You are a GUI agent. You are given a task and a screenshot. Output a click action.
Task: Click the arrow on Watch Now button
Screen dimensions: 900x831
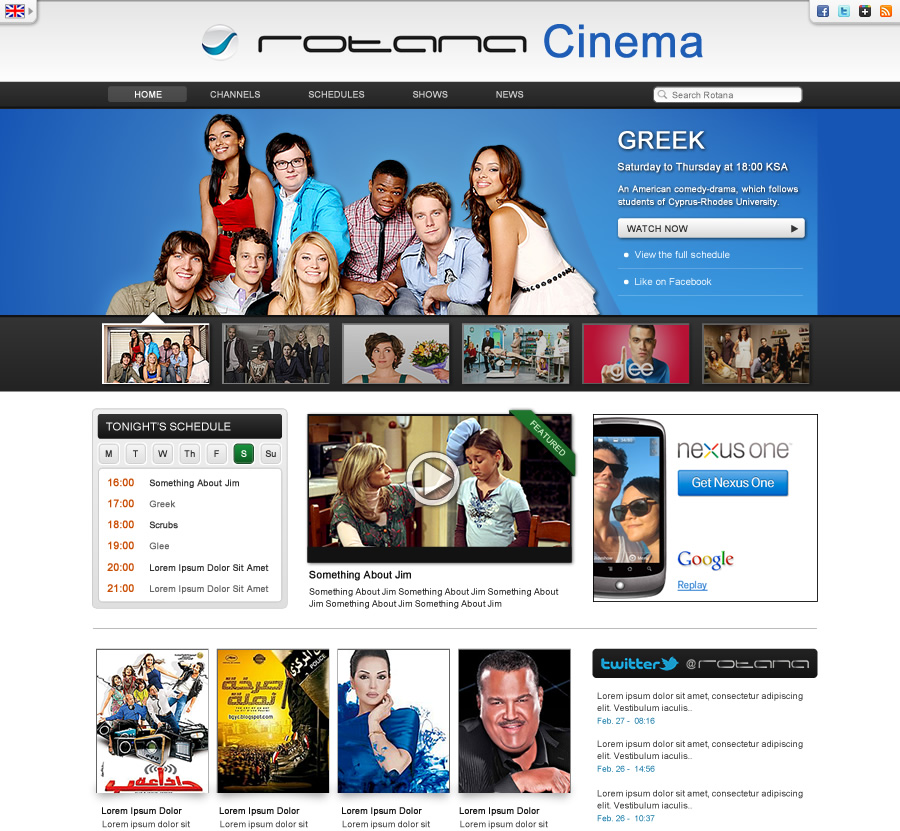pos(794,228)
